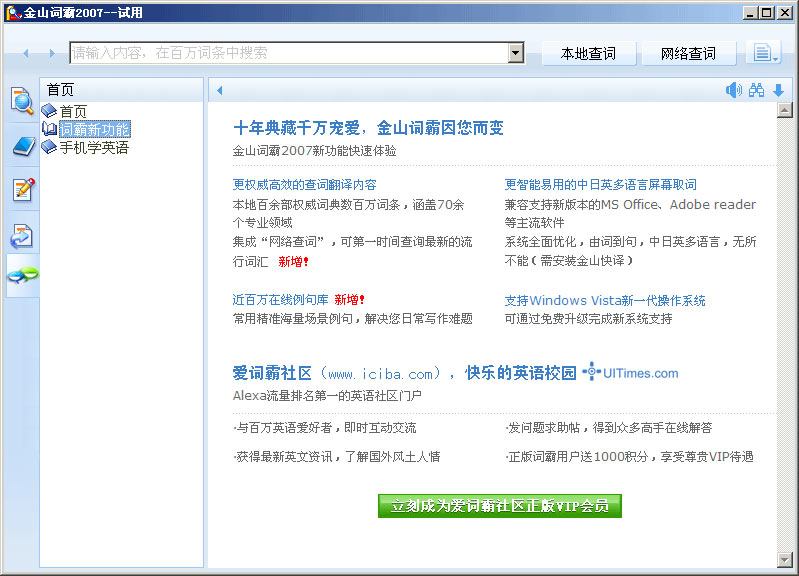The width and height of the screenshot is (799, 576).
Task: Collapse the left panel with the triangle arrow
Action: point(220,91)
